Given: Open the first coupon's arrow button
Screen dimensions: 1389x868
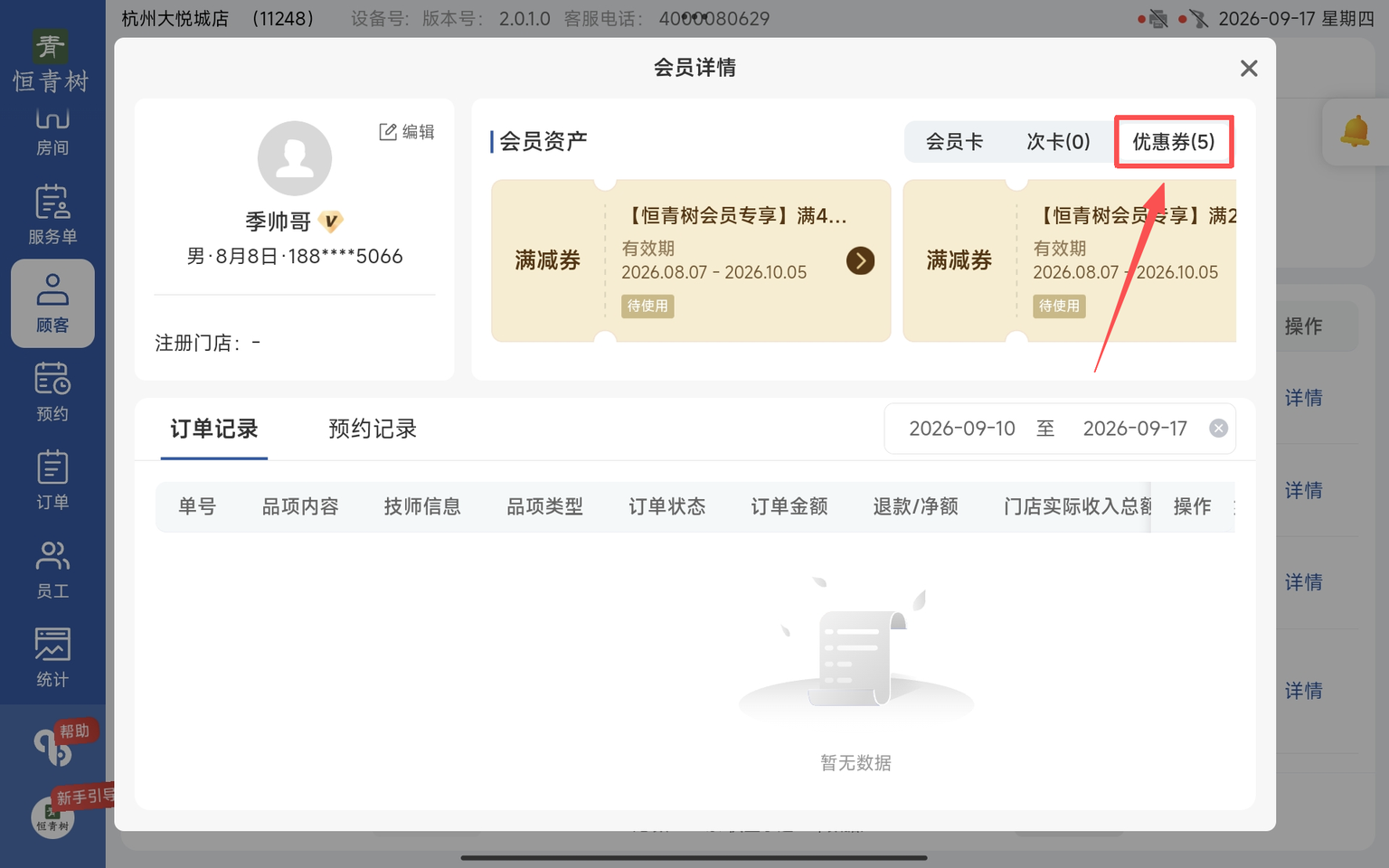Looking at the screenshot, I should 860,261.
